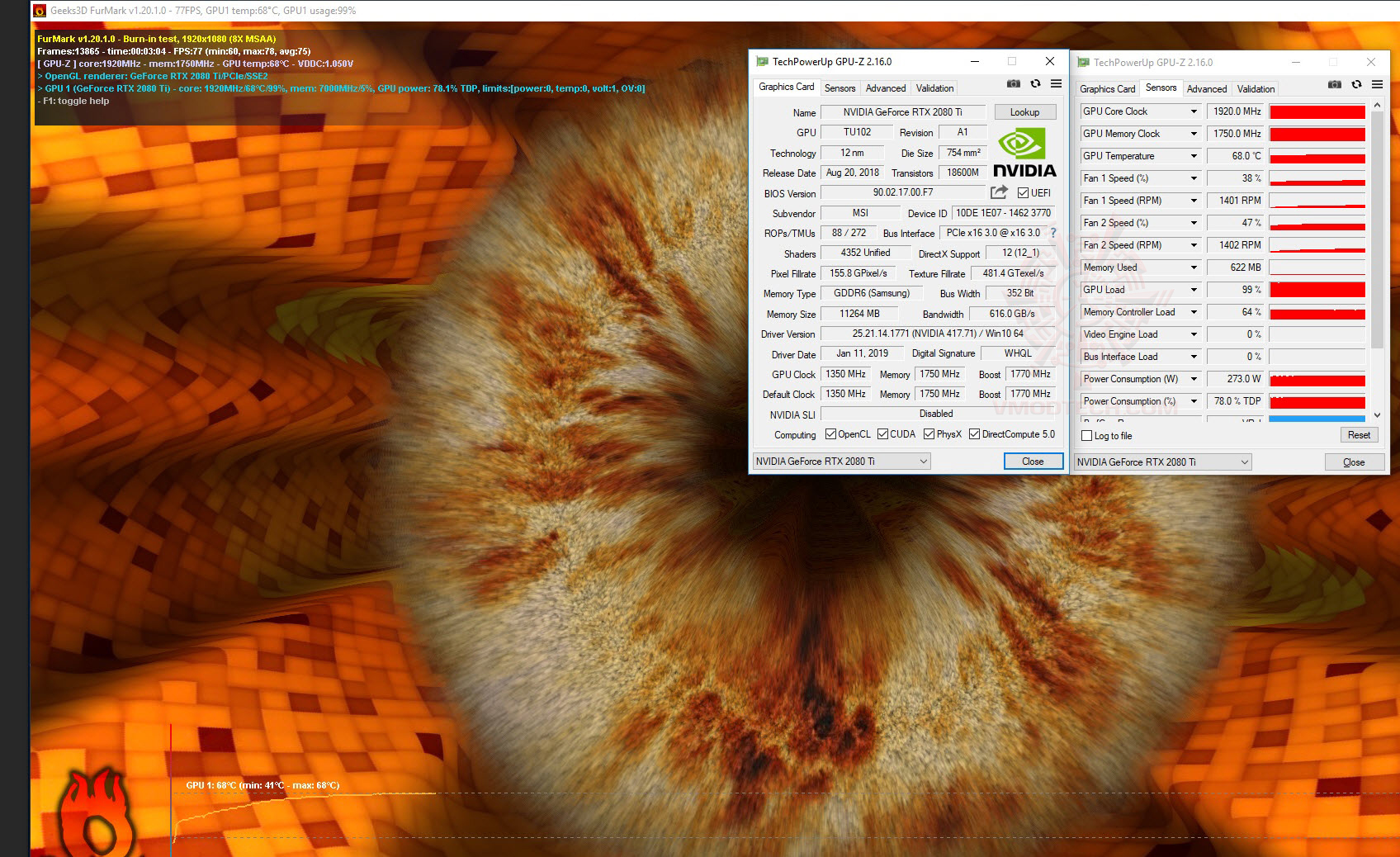Open the Power Consumption (%) dropdown
Viewport: 1400px width, 857px height.
(x=1193, y=401)
